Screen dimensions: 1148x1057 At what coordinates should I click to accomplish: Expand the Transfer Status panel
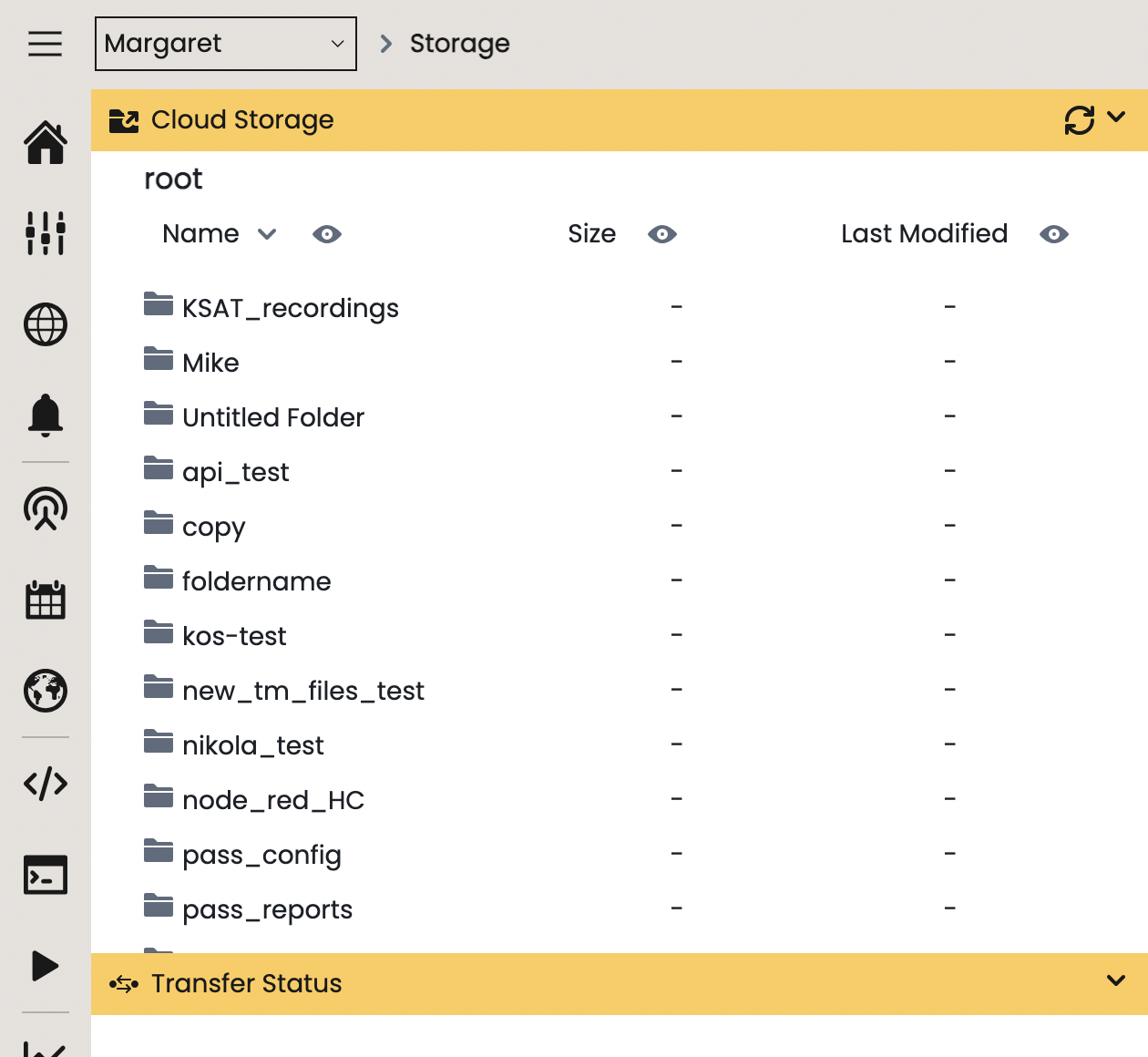coord(1116,981)
